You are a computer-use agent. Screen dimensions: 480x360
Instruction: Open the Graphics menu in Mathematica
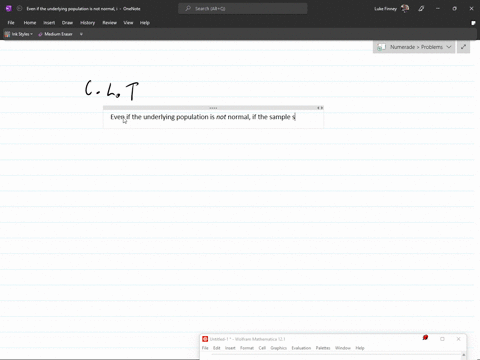click(x=279, y=348)
